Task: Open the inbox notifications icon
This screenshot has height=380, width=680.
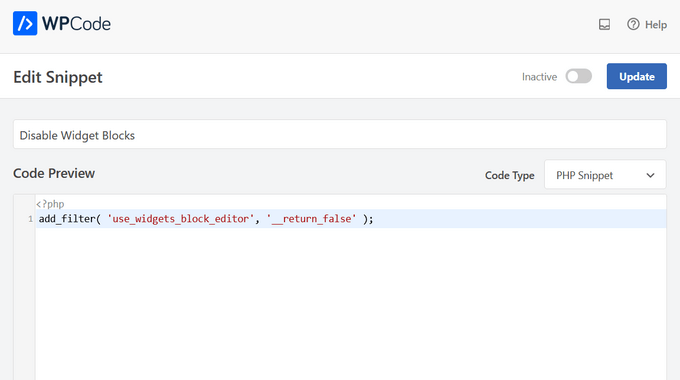Action: coord(604,24)
